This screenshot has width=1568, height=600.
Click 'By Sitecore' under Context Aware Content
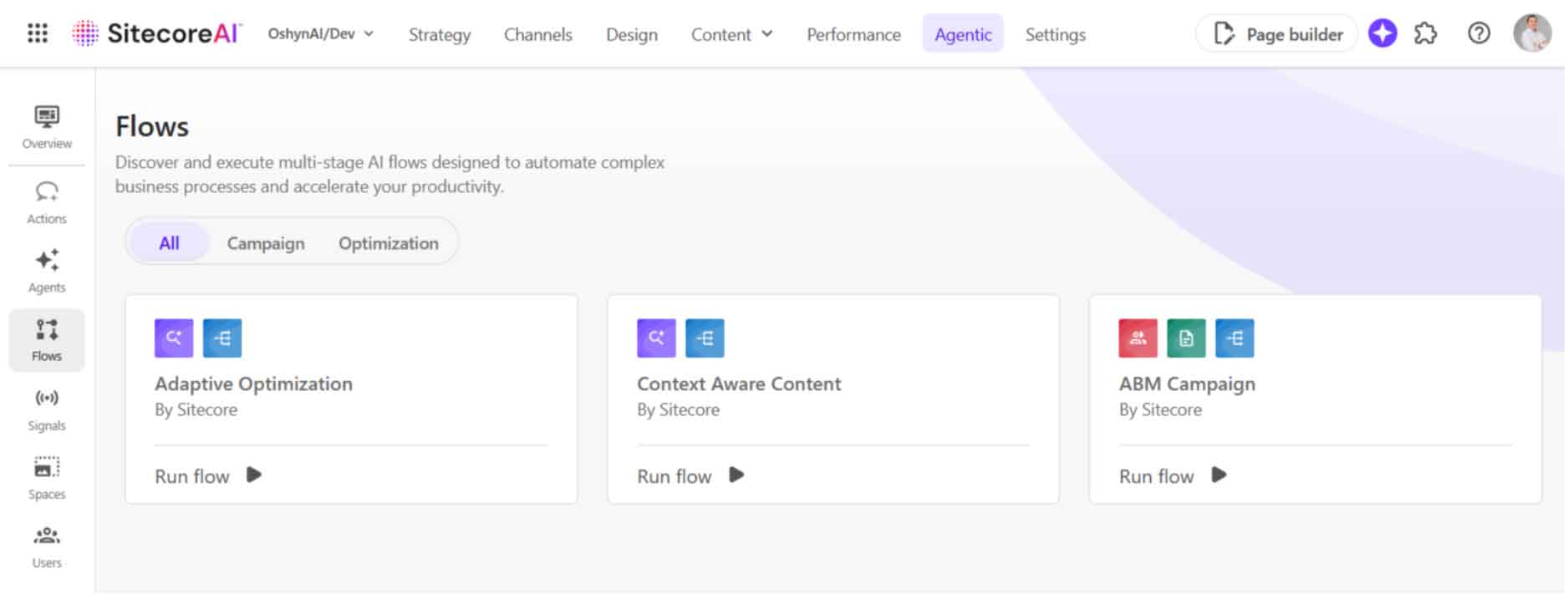click(x=678, y=410)
